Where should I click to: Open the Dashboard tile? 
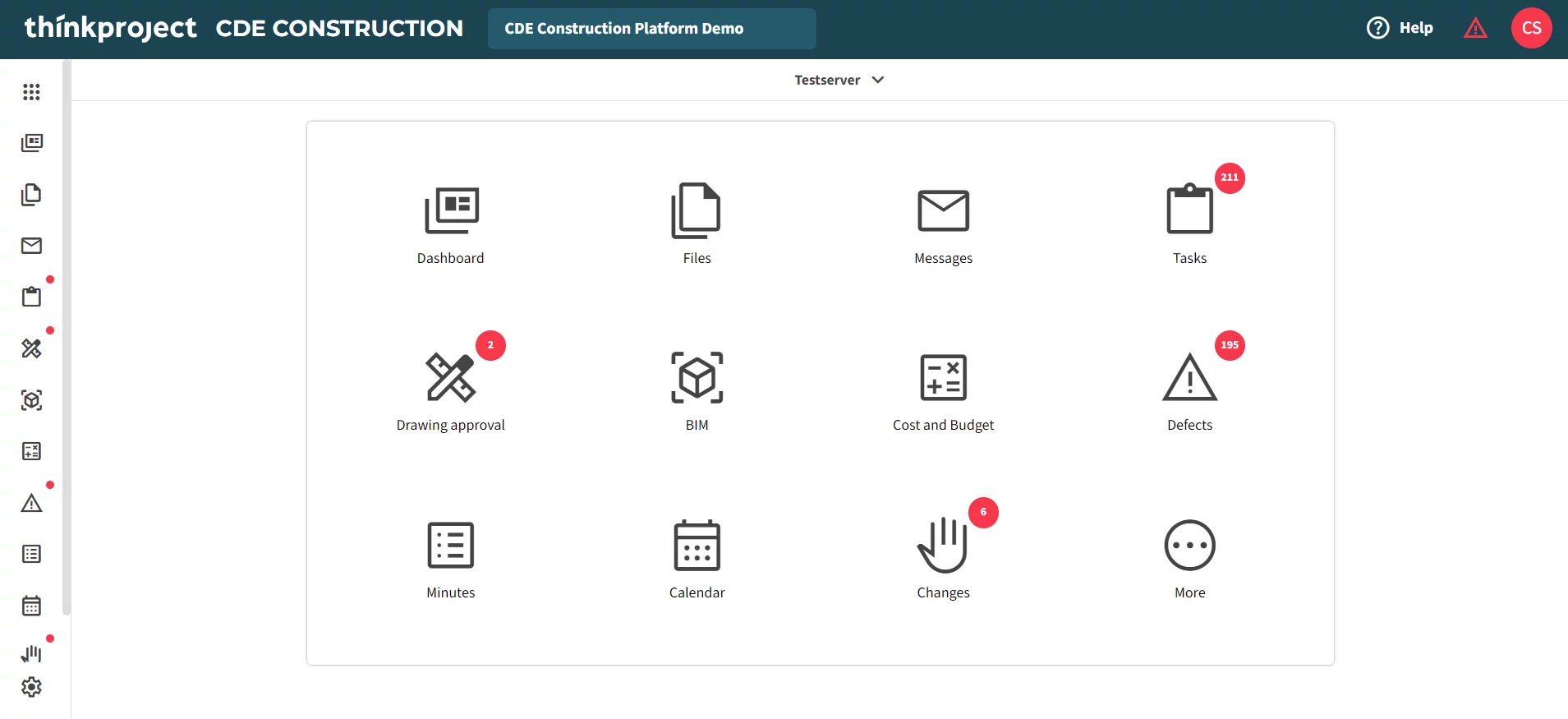(450, 224)
